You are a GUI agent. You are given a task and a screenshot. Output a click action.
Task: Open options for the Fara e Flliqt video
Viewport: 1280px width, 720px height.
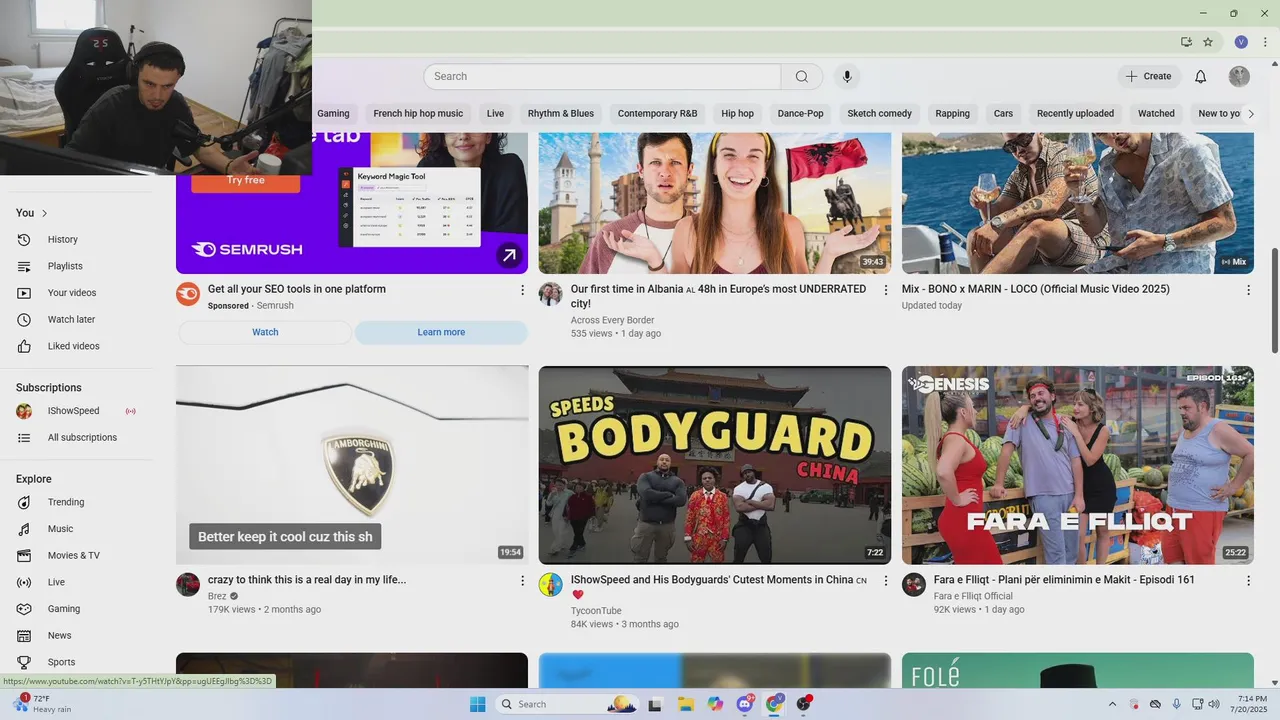point(1248,580)
